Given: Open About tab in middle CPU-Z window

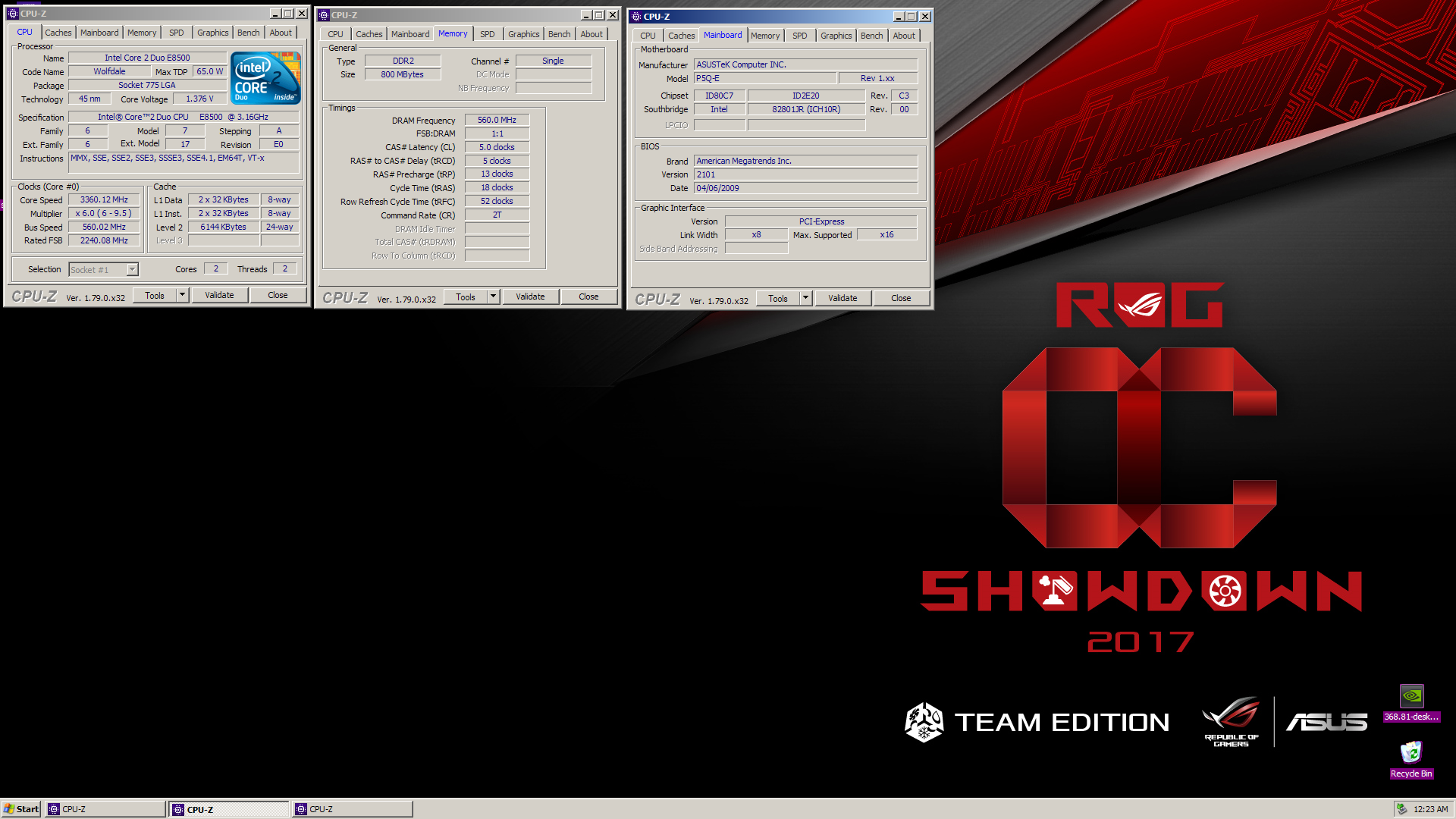Looking at the screenshot, I should pyautogui.click(x=591, y=34).
